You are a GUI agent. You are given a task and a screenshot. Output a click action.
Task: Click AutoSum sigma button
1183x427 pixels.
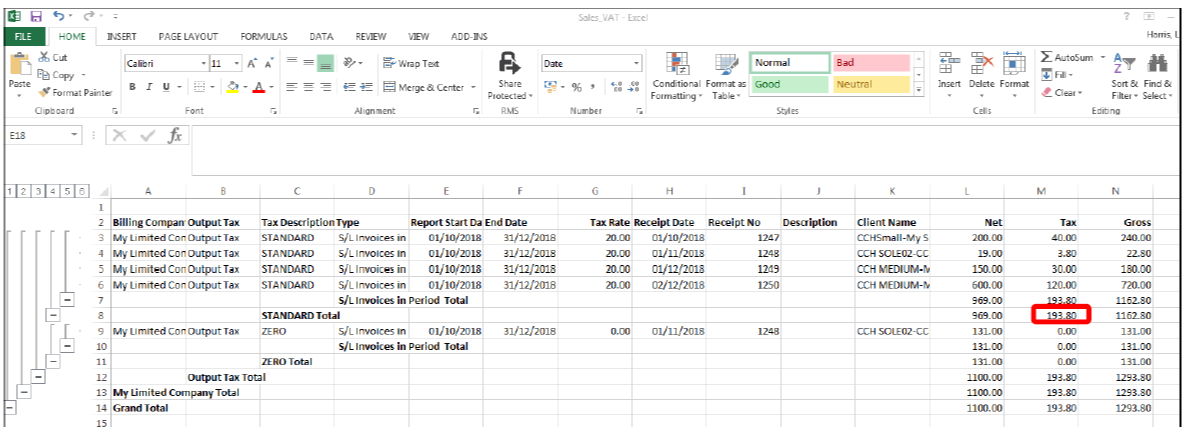[1068, 57]
